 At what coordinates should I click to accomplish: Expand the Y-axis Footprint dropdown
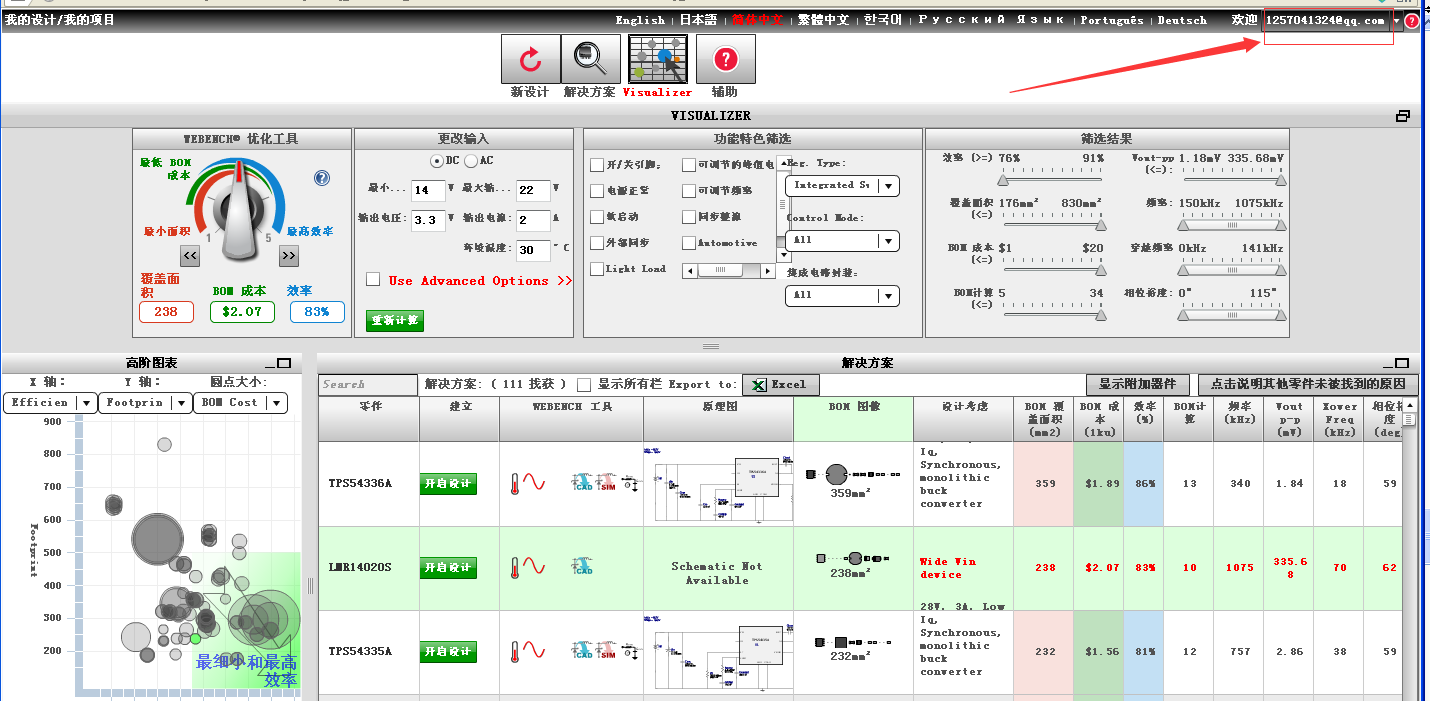pyautogui.click(x=145, y=403)
